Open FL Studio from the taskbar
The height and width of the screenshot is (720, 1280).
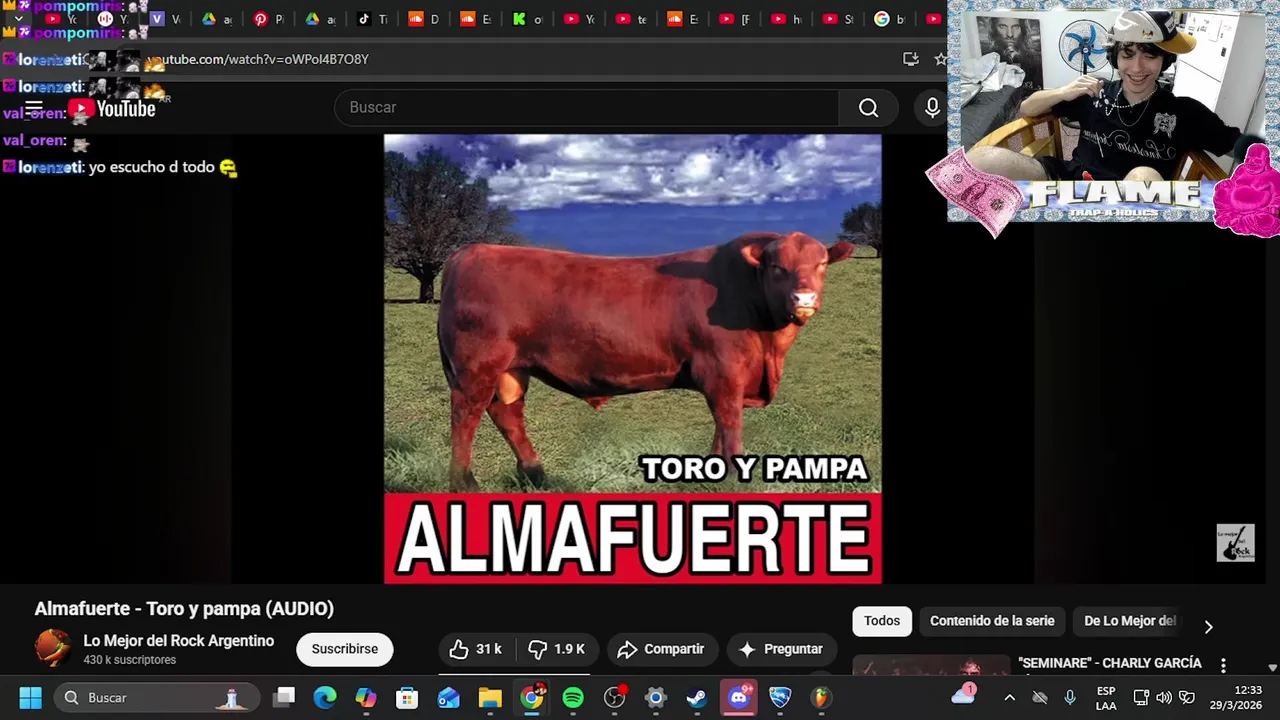point(821,697)
